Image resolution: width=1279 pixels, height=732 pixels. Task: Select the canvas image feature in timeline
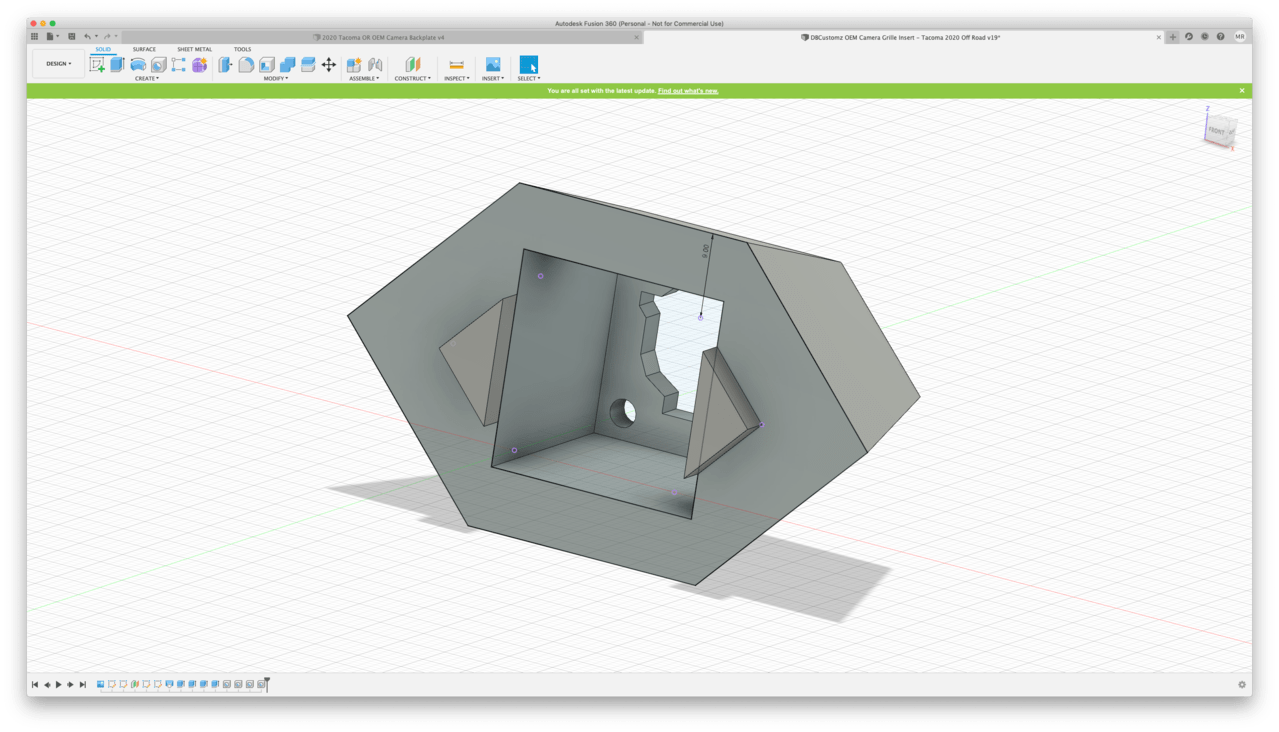(101, 685)
